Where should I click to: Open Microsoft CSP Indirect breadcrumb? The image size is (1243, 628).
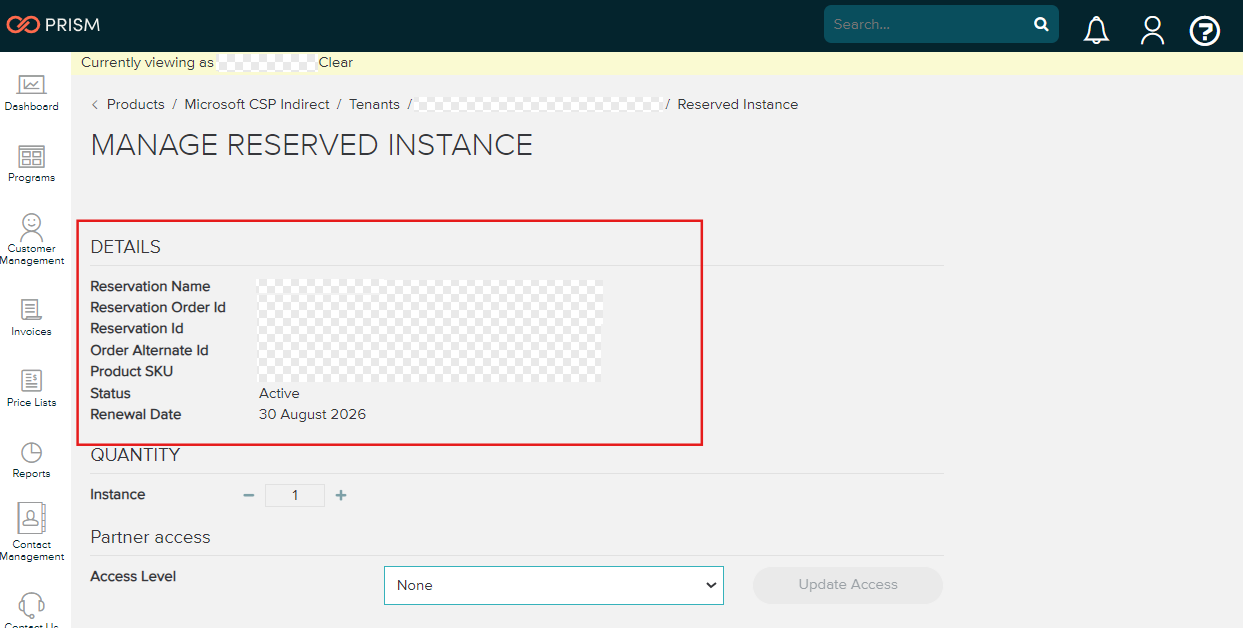[259, 104]
